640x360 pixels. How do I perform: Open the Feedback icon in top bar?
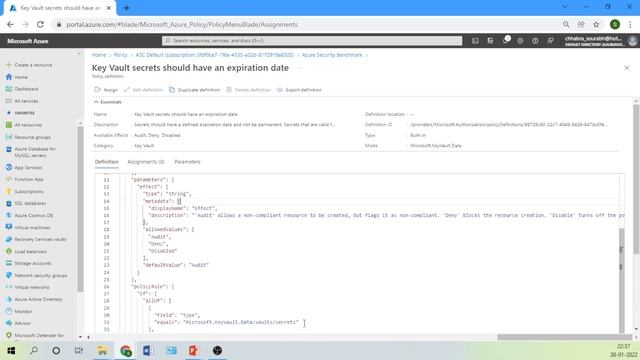pos(550,41)
